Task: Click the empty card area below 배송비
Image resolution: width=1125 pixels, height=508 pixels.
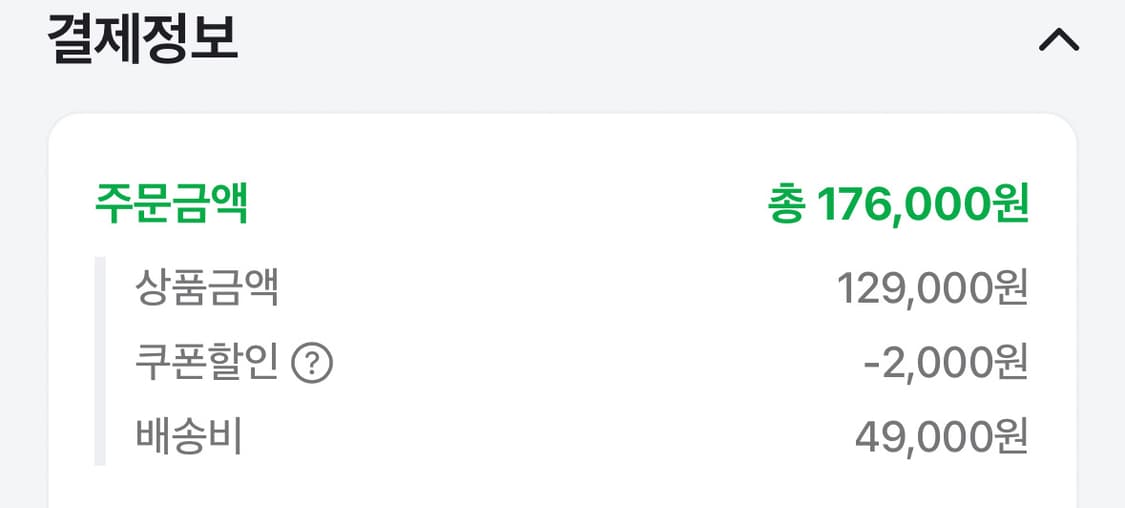Action: coord(560,485)
